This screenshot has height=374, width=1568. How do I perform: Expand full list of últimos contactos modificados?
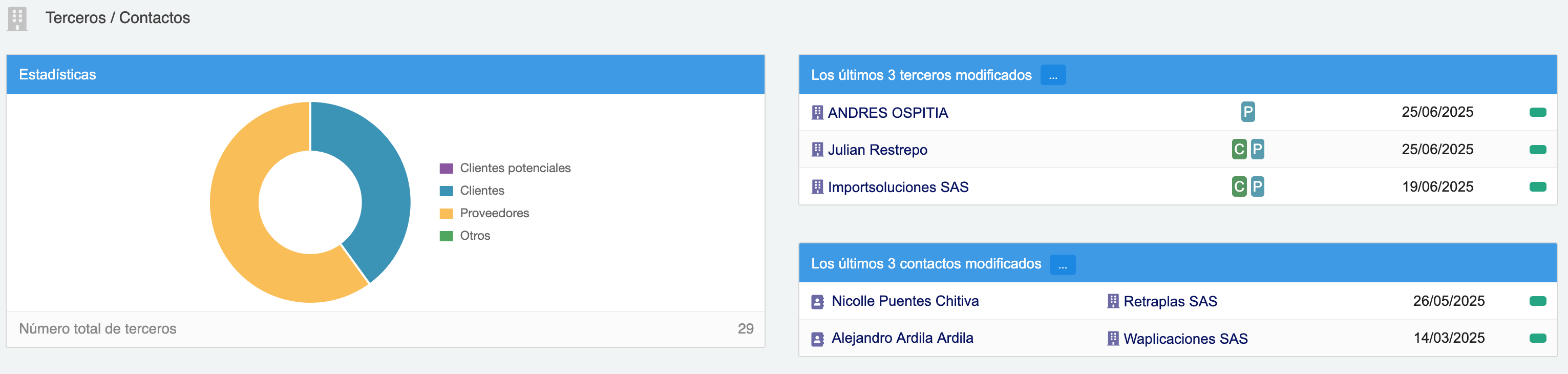[x=1062, y=265]
